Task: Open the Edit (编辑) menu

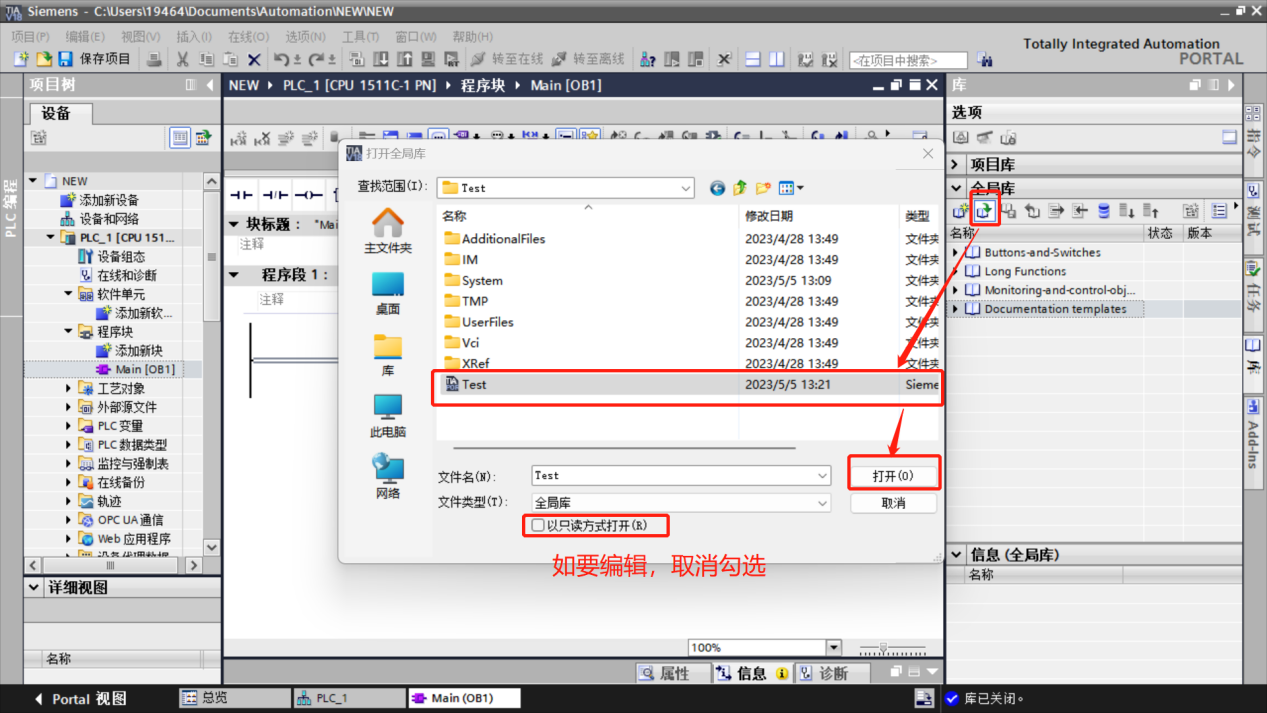Action: (85, 37)
